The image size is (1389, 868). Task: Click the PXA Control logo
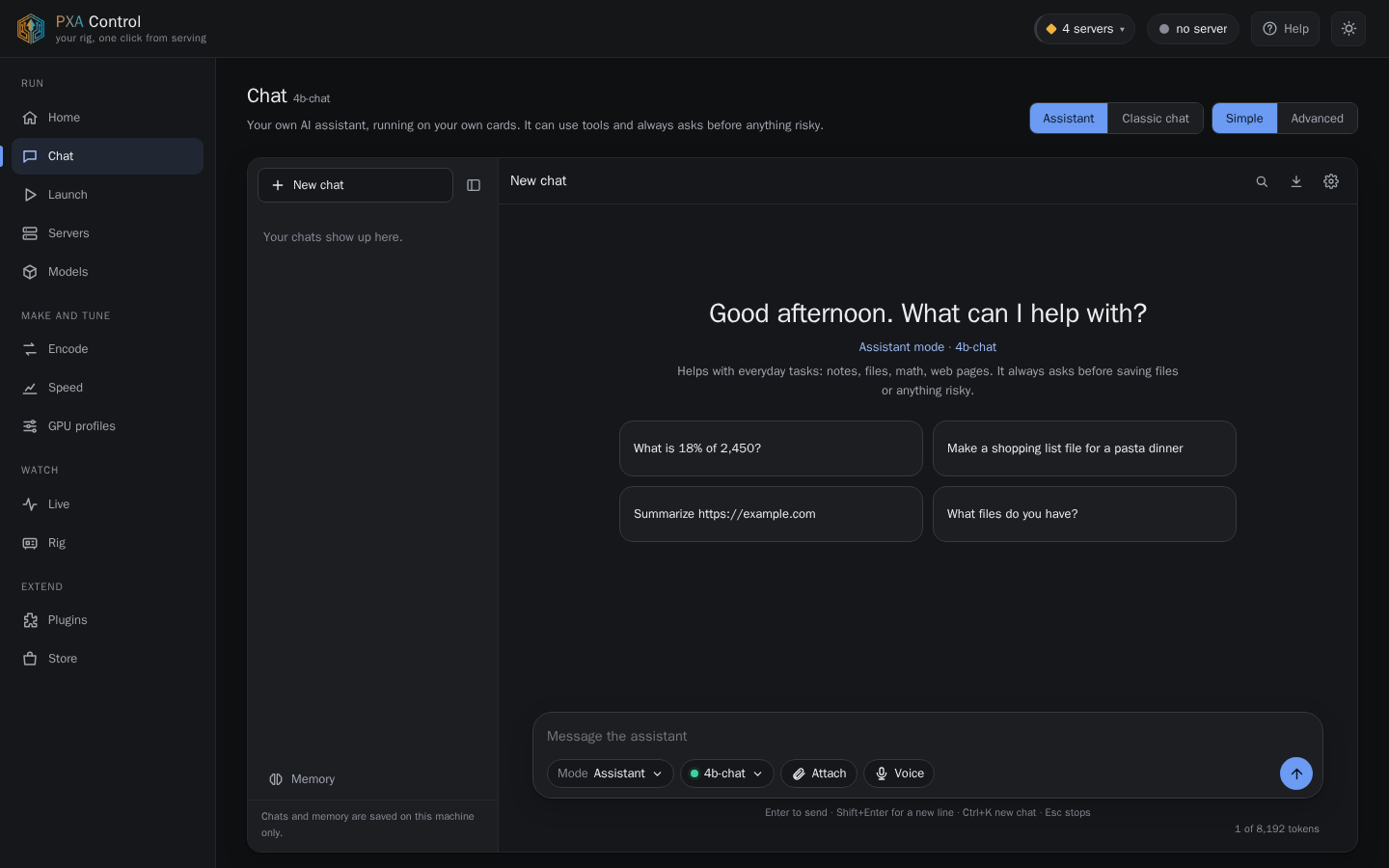click(x=31, y=29)
